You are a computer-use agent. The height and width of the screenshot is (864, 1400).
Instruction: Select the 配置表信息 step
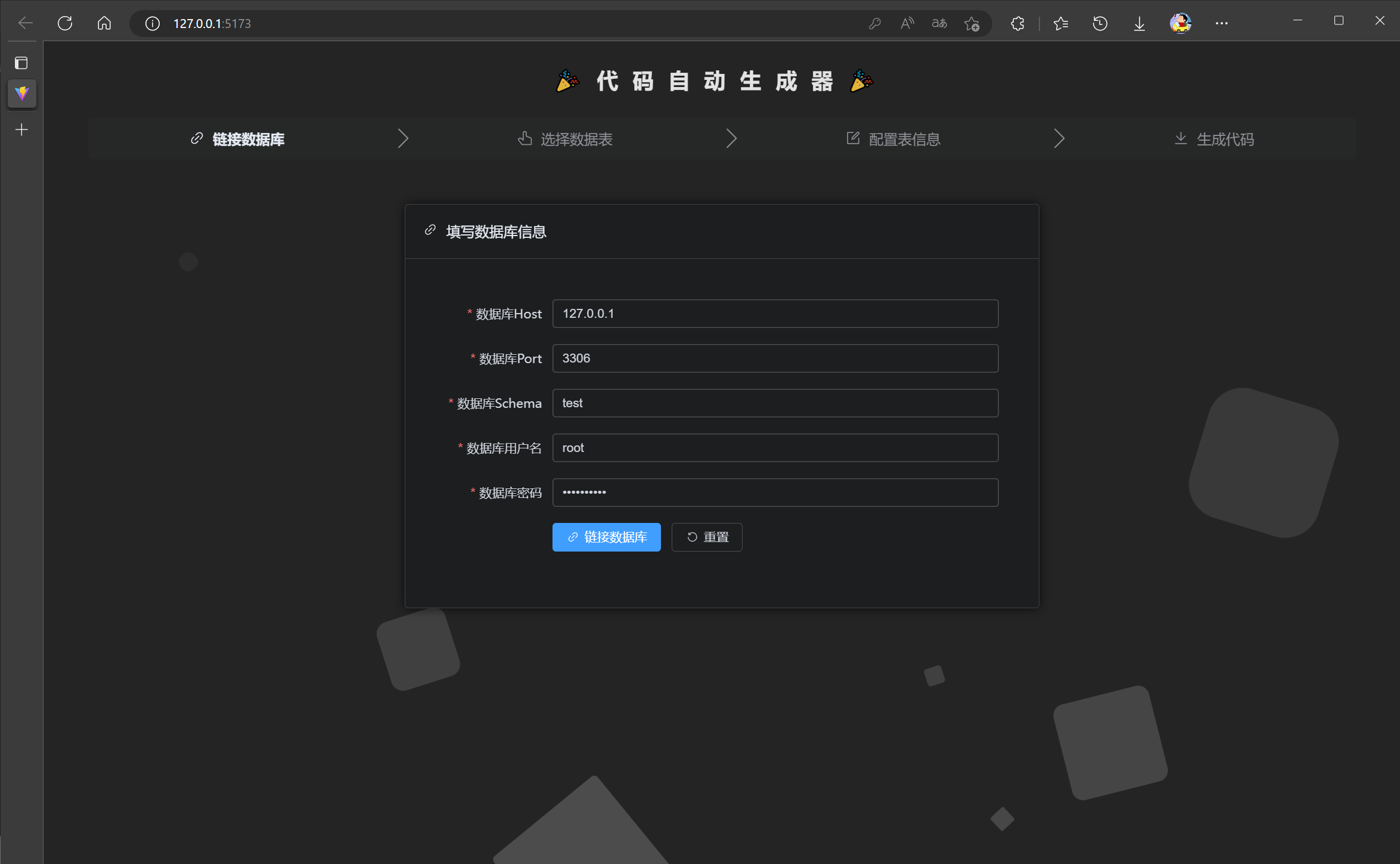click(x=893, y=139)
